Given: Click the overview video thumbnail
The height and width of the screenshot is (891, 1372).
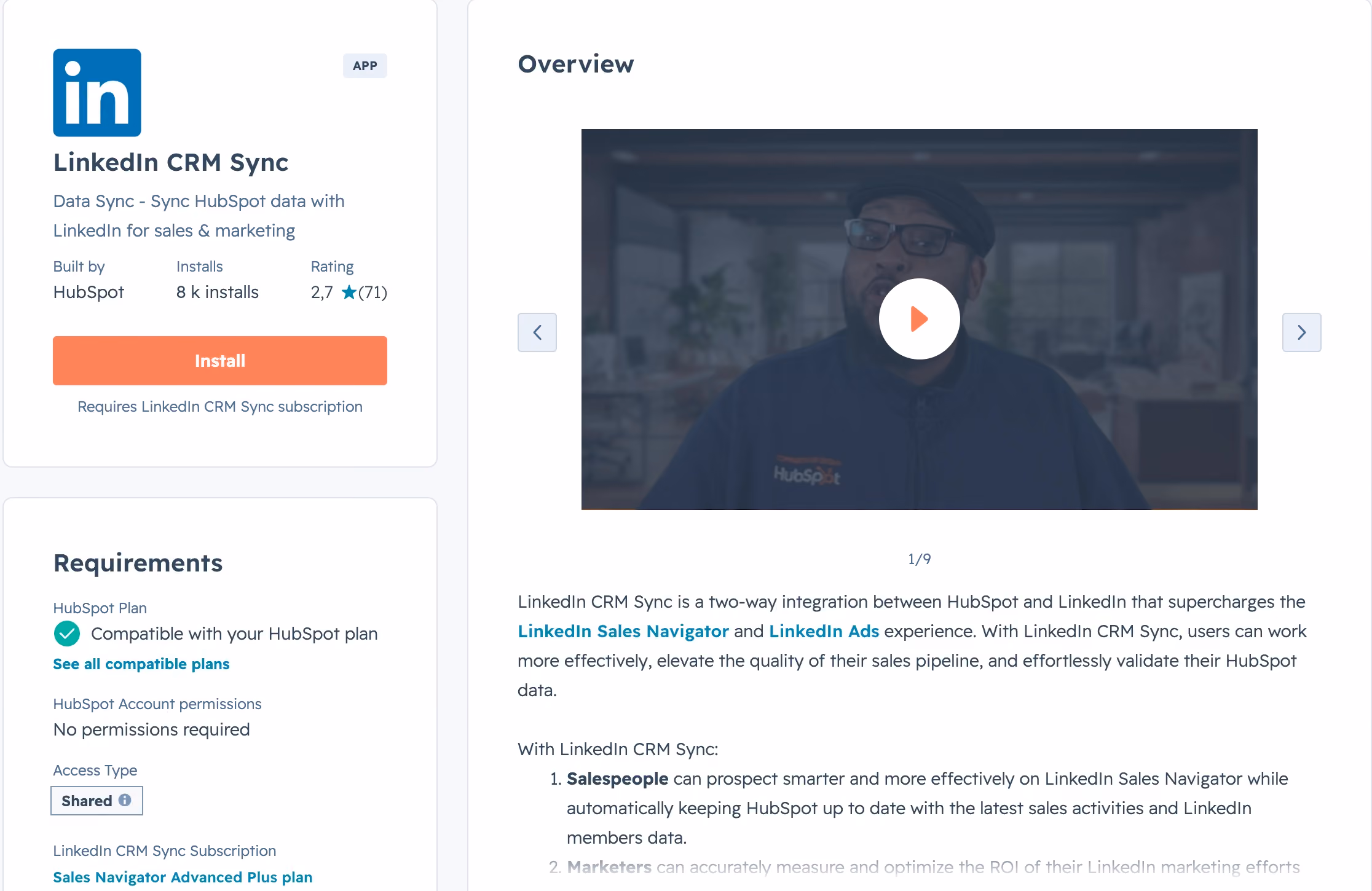Looking at the screenshot, I should [919, 319].
